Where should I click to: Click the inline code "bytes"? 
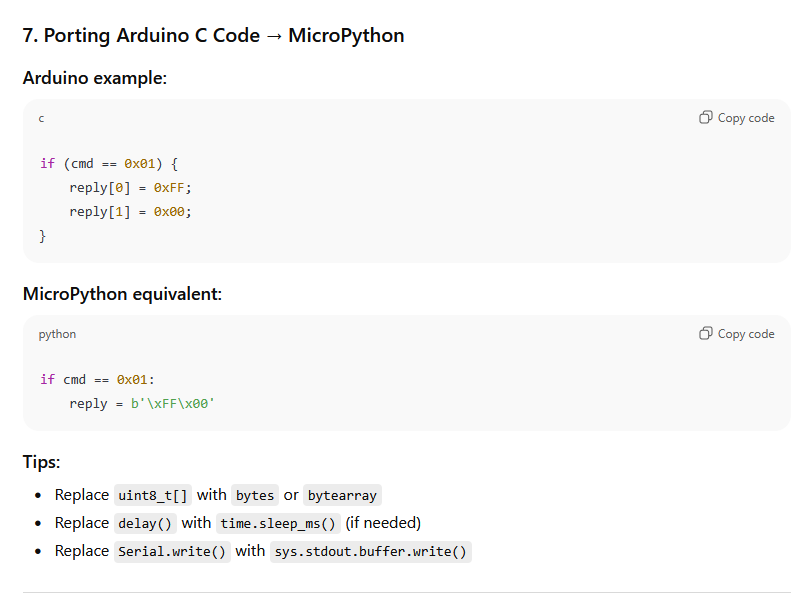[x=255, y=495]
